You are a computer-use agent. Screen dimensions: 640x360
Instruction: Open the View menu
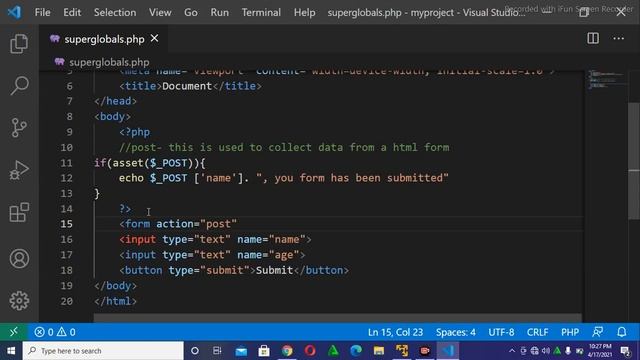(160, 12)
